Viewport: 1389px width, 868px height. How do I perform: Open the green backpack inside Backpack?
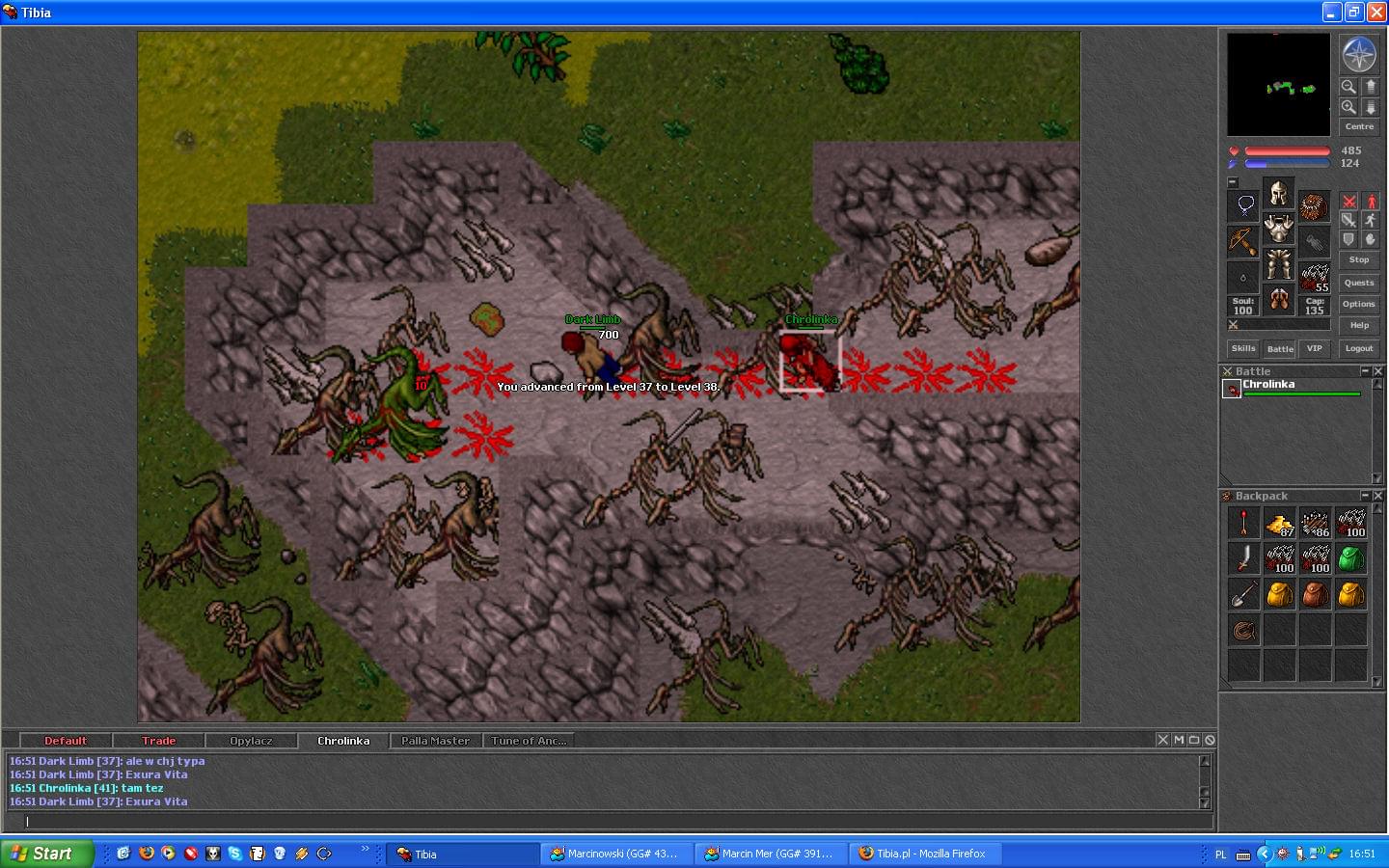(1351, 558)
